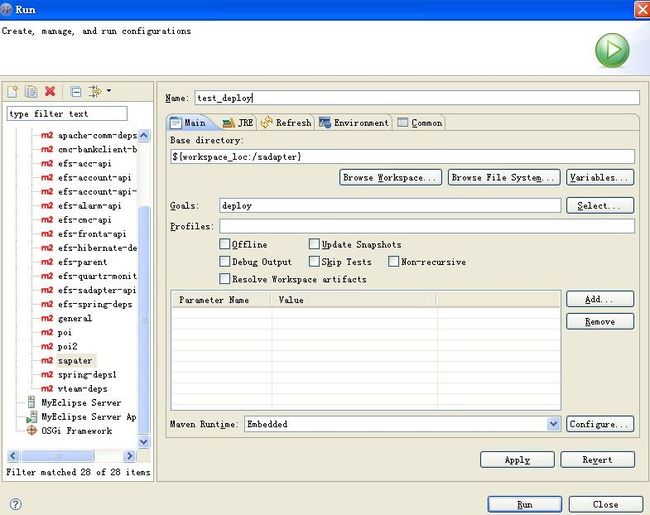
Task: Click the horizontal scroll right arrow
Action: [x=130, y=456]
